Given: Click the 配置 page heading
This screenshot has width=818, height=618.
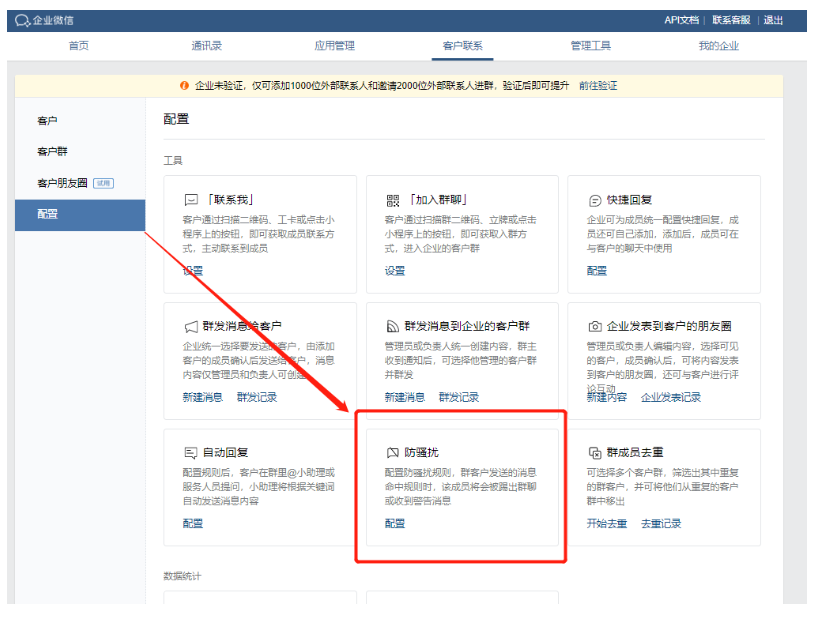Looking at the screenshot, I should pos(176,119).
